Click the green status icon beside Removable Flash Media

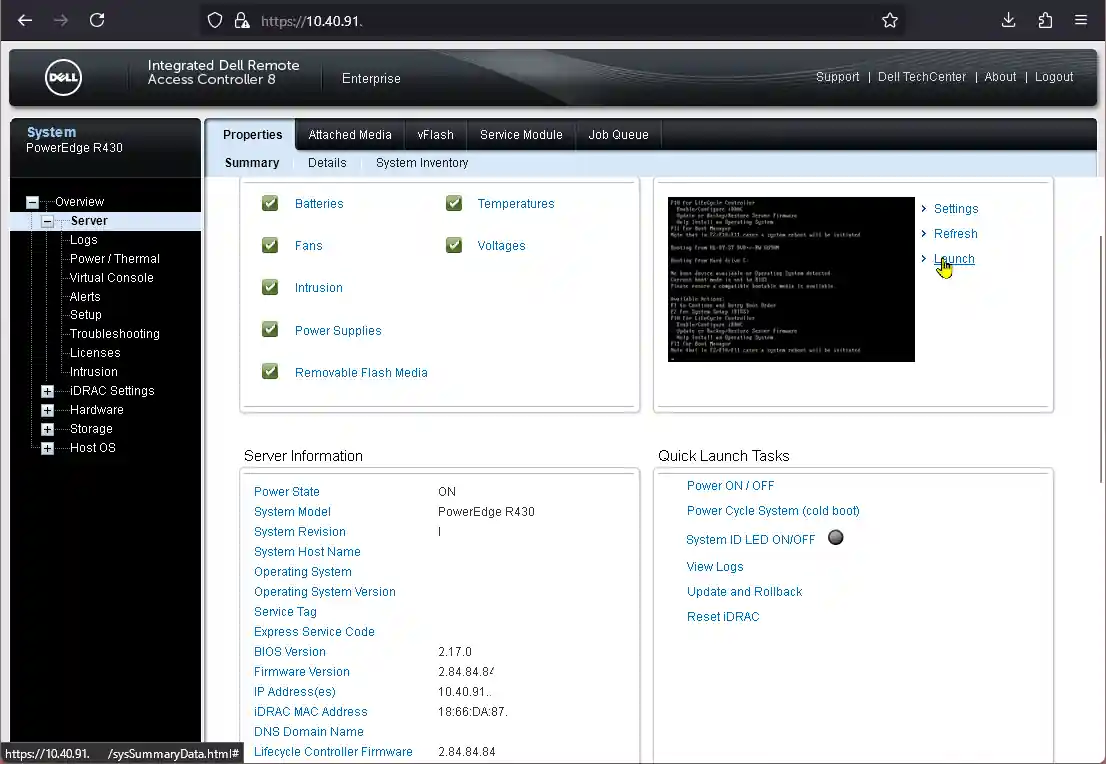coord(270,371)
